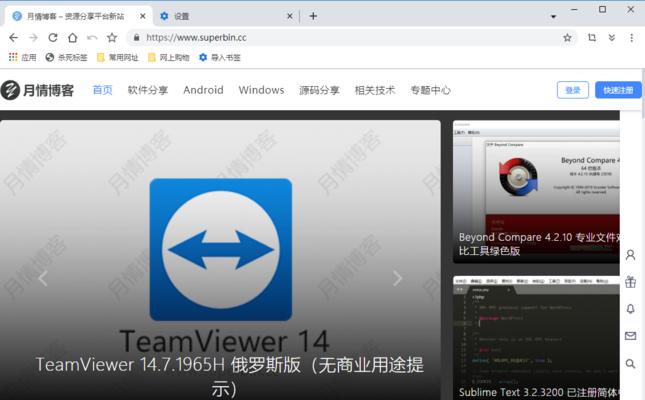Expand the double-chevron extensions icon
The image size is (645, 400).
(x=612, y=38)
